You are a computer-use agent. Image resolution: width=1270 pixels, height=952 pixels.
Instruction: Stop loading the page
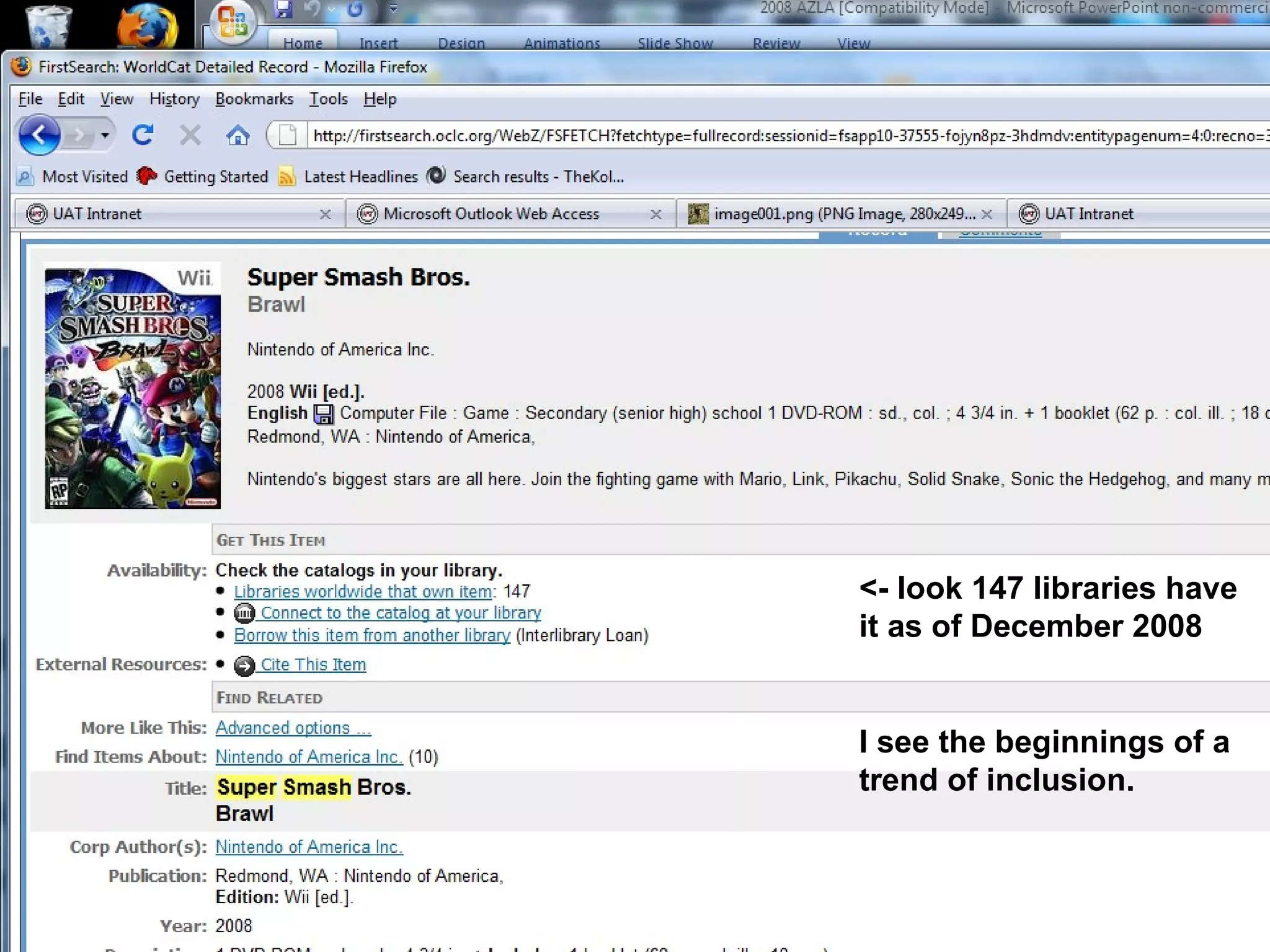tap(190, 134)
